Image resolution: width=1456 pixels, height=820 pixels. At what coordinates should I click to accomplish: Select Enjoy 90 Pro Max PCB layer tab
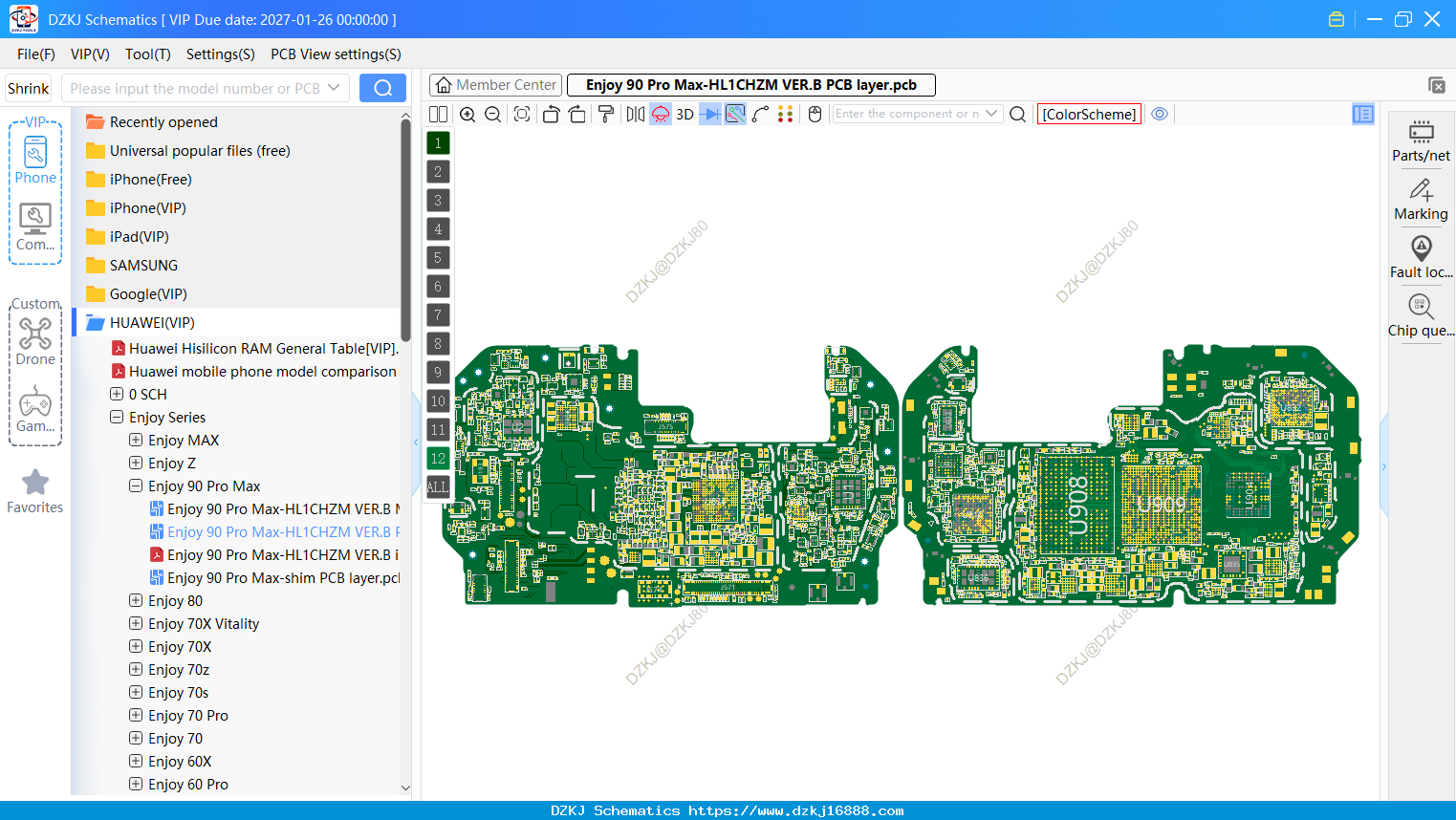point(751,85)
